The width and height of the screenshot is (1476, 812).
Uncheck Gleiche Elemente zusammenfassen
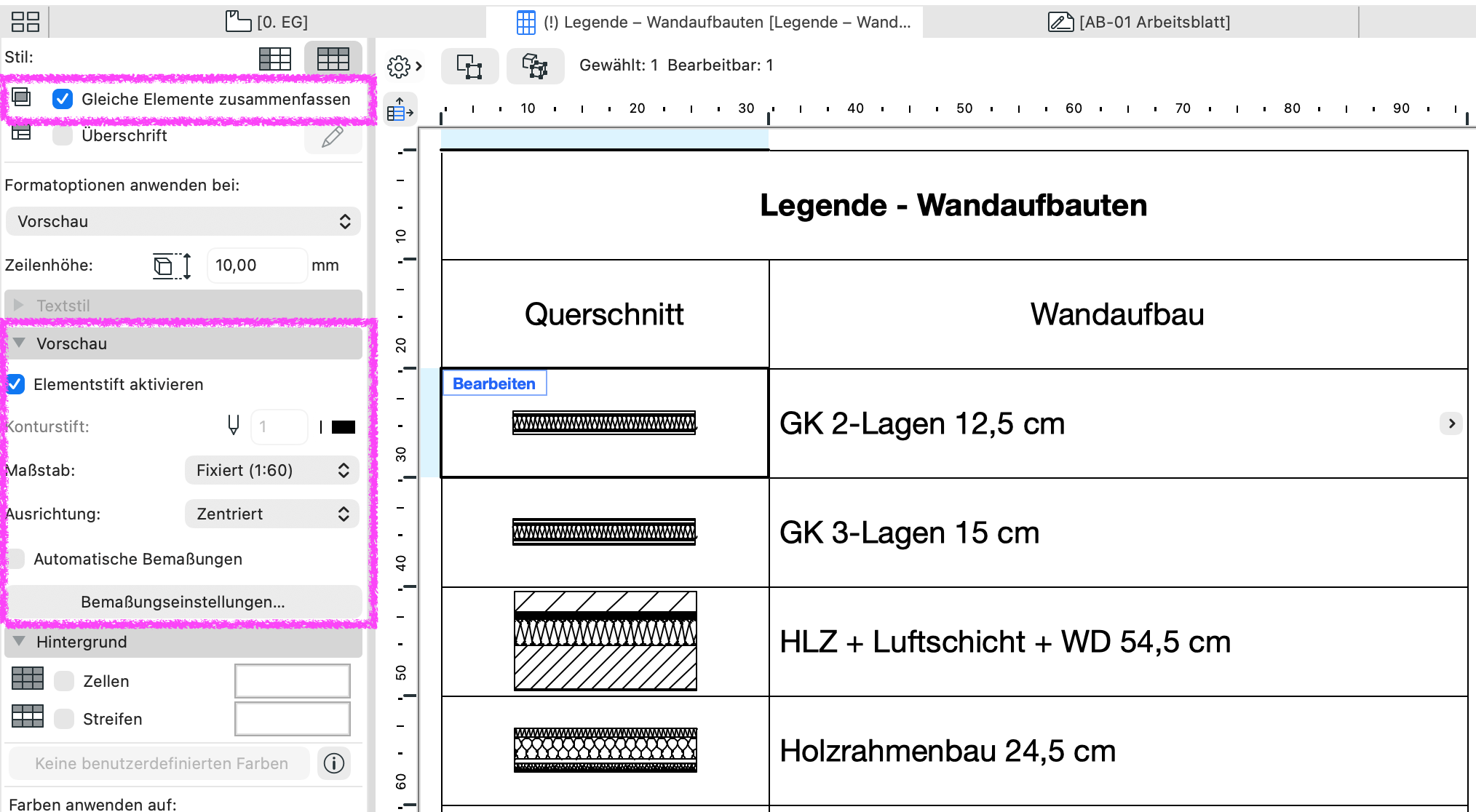tap(63, 99)
